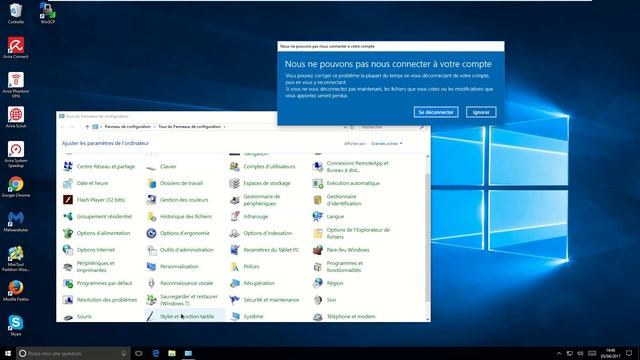
Task: Open Edge from the taskbar
Action: click(x=156, y=353)
